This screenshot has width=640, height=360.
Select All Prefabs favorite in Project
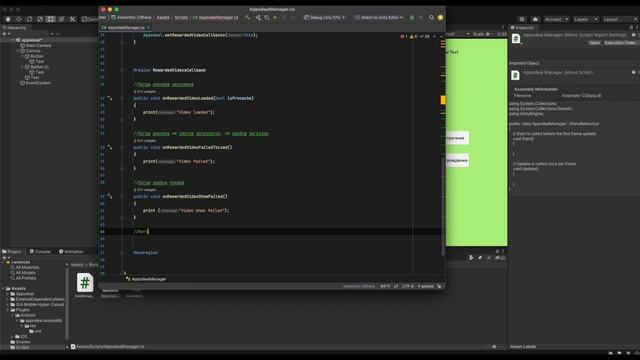pos(23,278)
